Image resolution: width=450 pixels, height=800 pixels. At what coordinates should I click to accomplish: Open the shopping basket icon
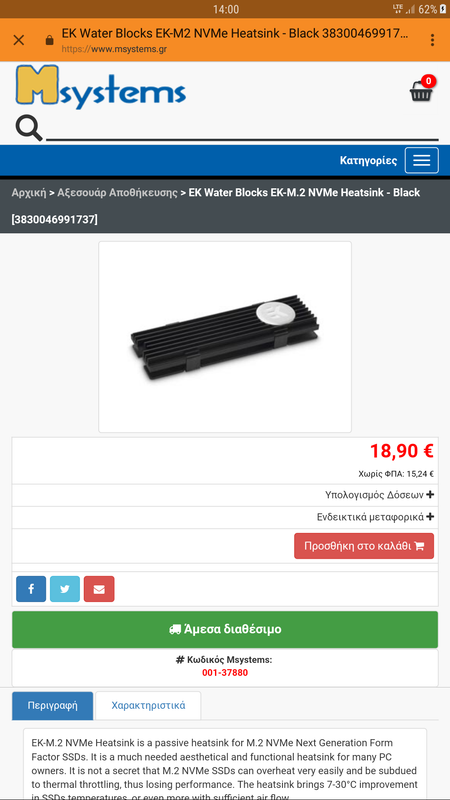click(422, 89)
